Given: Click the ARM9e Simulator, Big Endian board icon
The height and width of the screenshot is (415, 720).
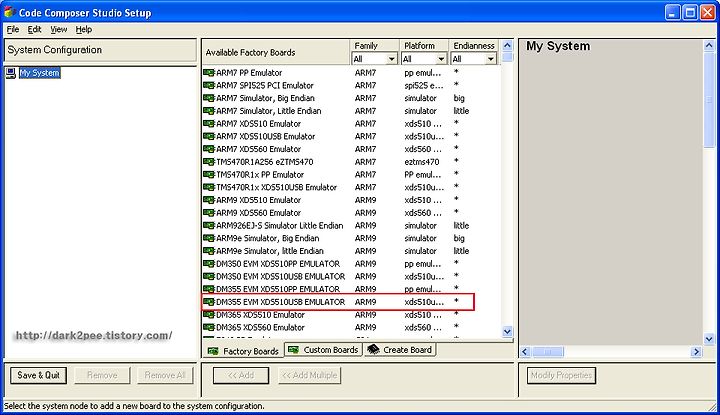Looking at the screenshot, I should pyautogui.click(x=208, y=238).
